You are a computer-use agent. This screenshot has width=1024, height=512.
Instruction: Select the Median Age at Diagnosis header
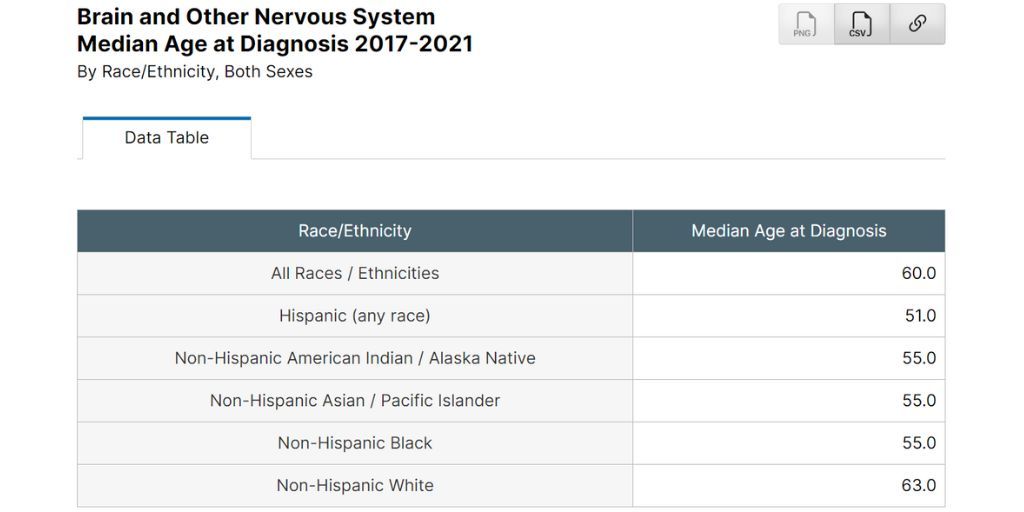click(x=788, y=231)
